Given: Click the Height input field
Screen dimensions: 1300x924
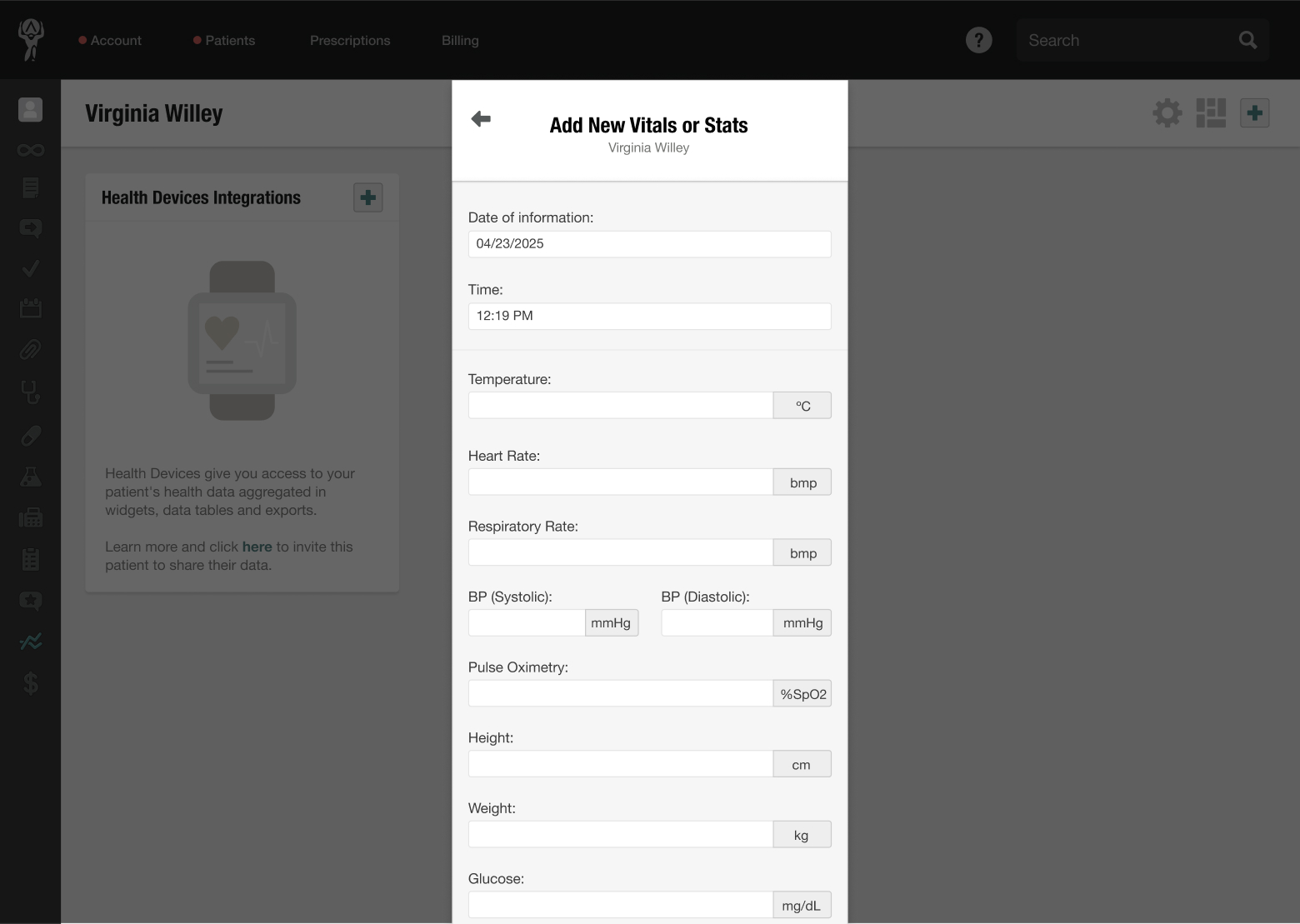Looking at the screenshot, I should (x=620, y=764).
